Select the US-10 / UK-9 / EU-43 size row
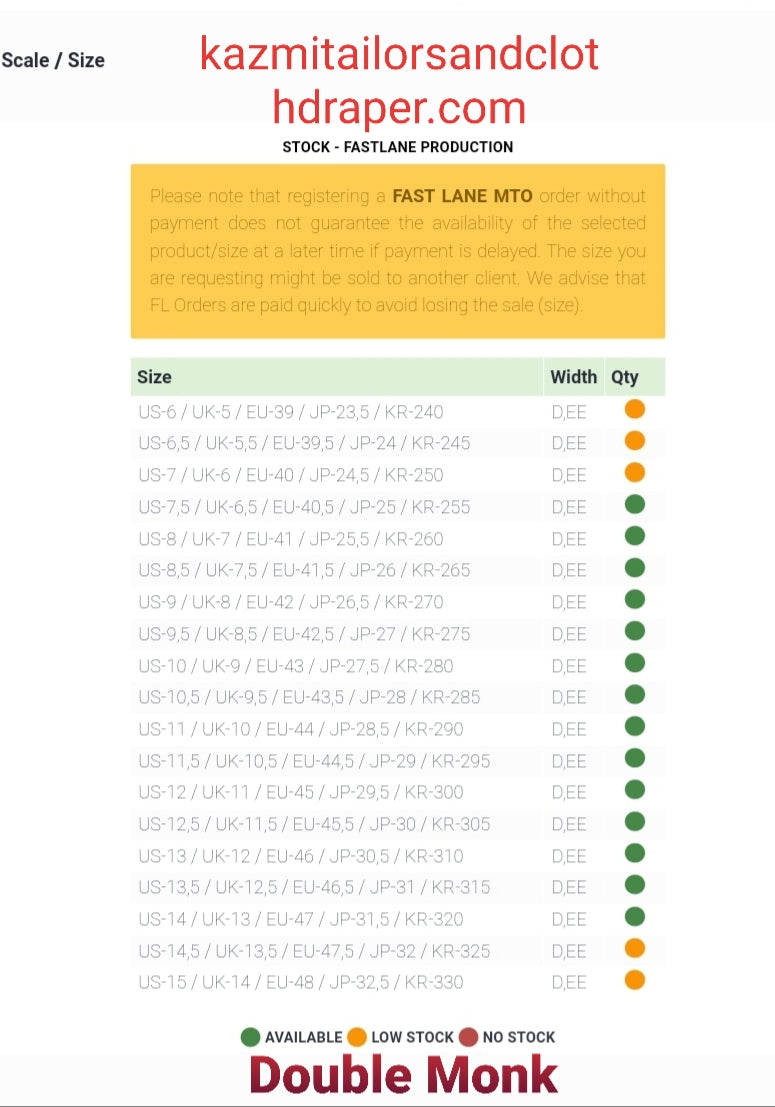The height and width of the screenshot is (1107, 775). click(x=296, y=666)
